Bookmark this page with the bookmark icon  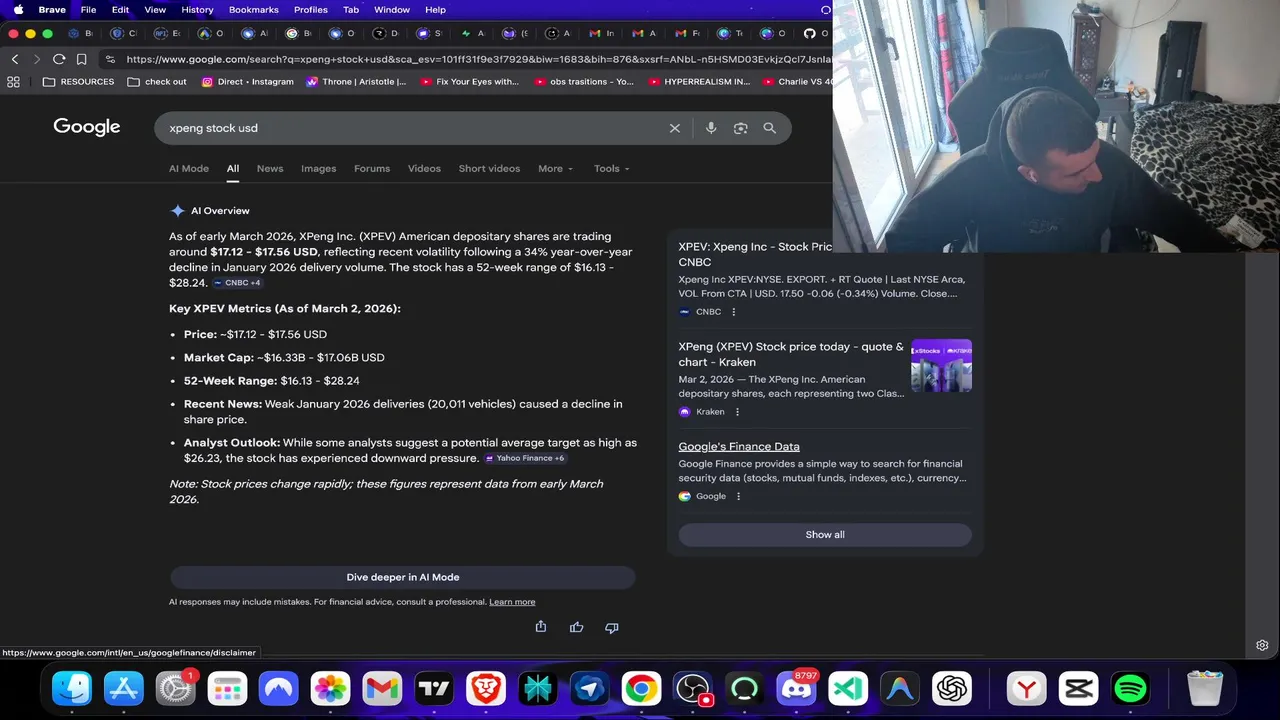point(82,59)
